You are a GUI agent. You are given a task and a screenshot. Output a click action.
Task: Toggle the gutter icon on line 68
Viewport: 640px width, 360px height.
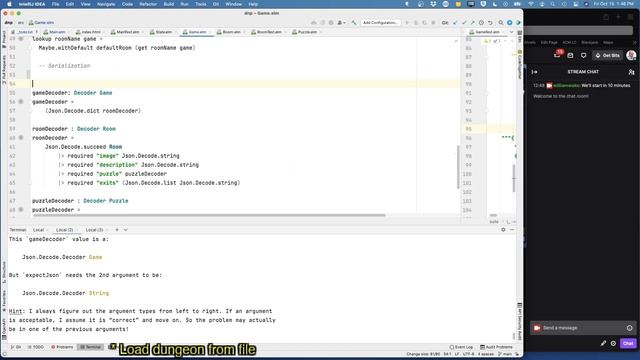click(x=21, y=209)
